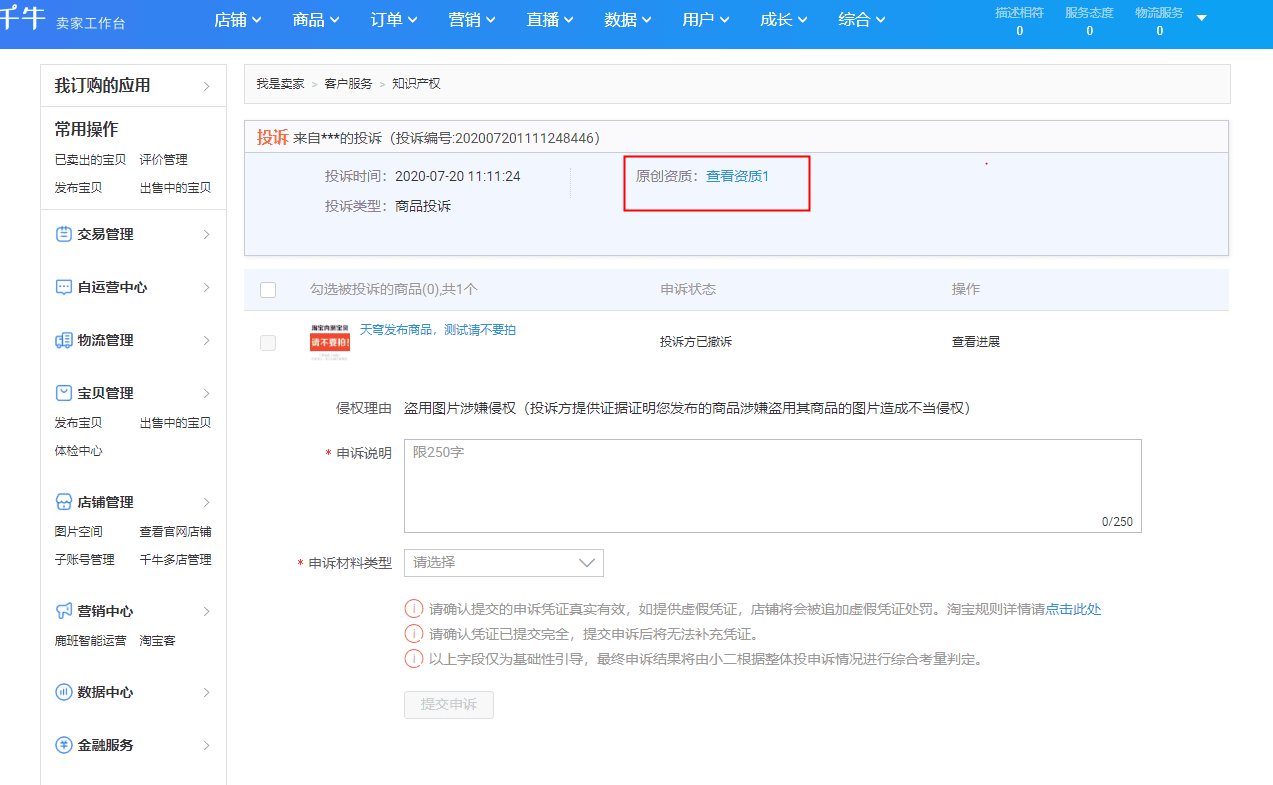Open 点击此处 link for Taobao rules details
The image size is (1273, 785).
pyautogui.click(x=1076, y=608)
